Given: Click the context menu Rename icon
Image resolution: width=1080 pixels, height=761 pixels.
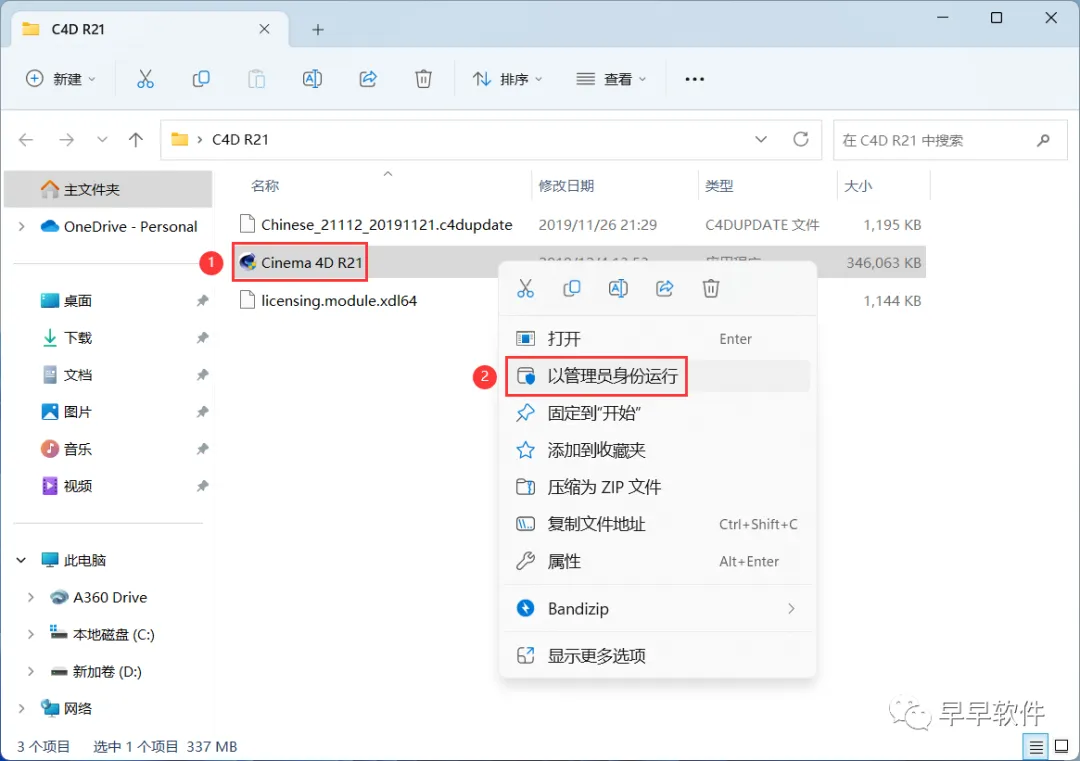Looking at the screenshot, I should (x=618, y=289).
